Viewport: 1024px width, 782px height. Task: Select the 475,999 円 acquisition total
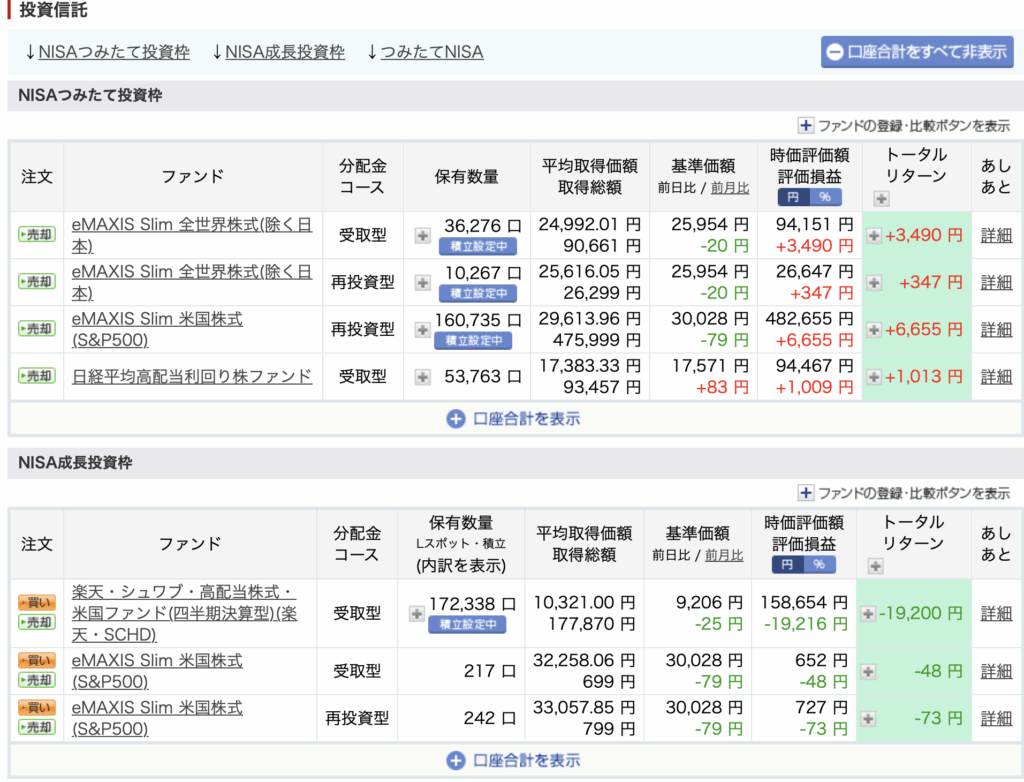(596, 340)
